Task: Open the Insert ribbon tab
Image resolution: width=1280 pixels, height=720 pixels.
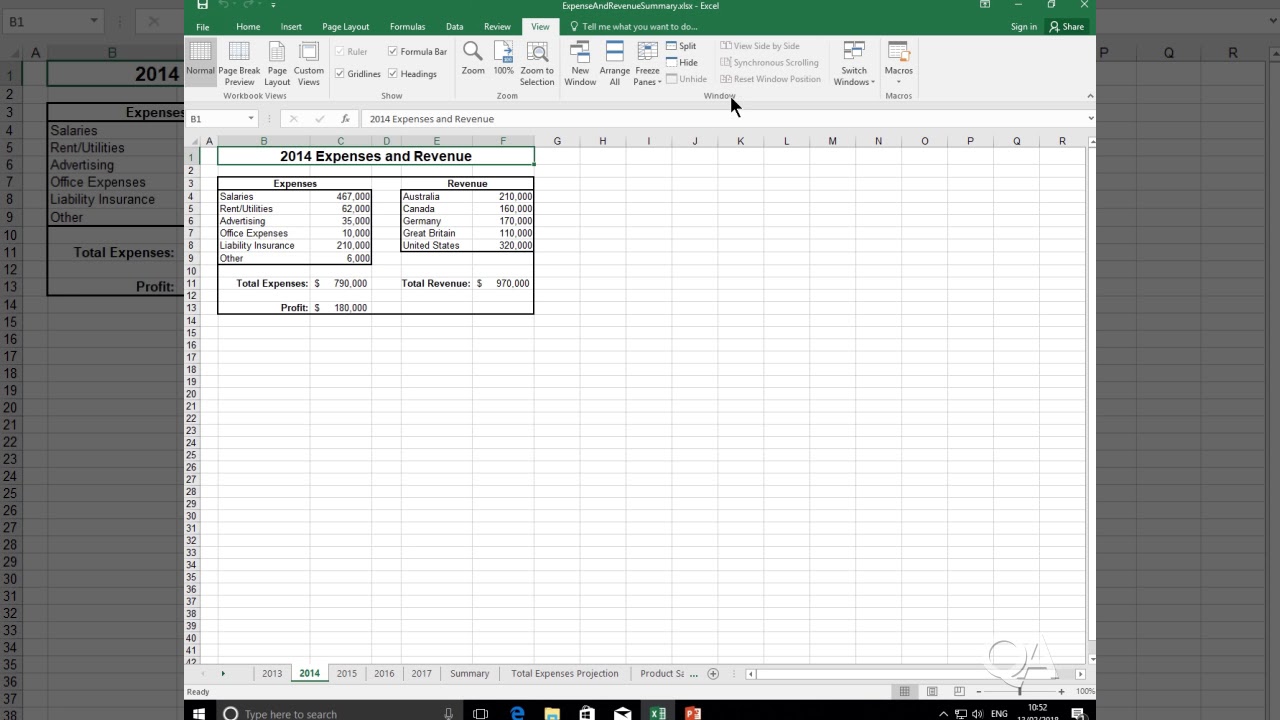Action: point(291,27)
